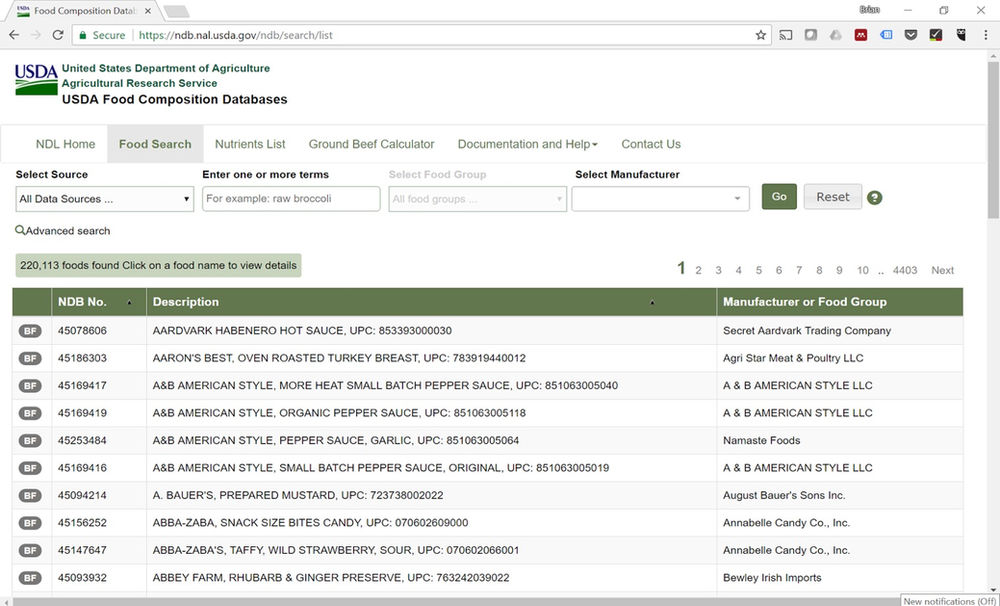Open a new browser tab
This screenshot has width=1000, height=606.
pyautogui.click(x=176, y=11)
